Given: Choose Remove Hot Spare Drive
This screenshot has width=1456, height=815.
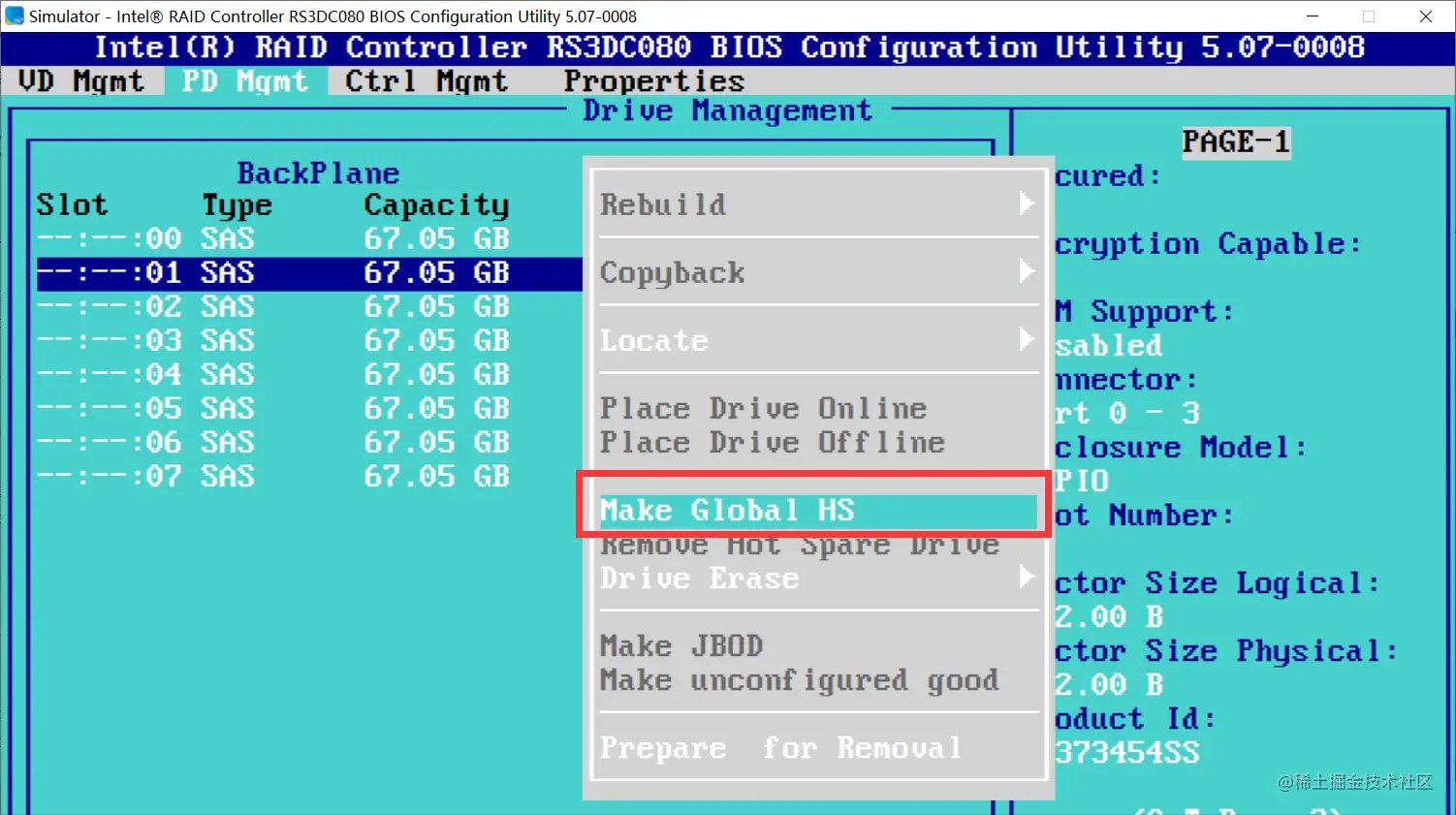Looking at the screenshot, I should click(x=800, y=545).
